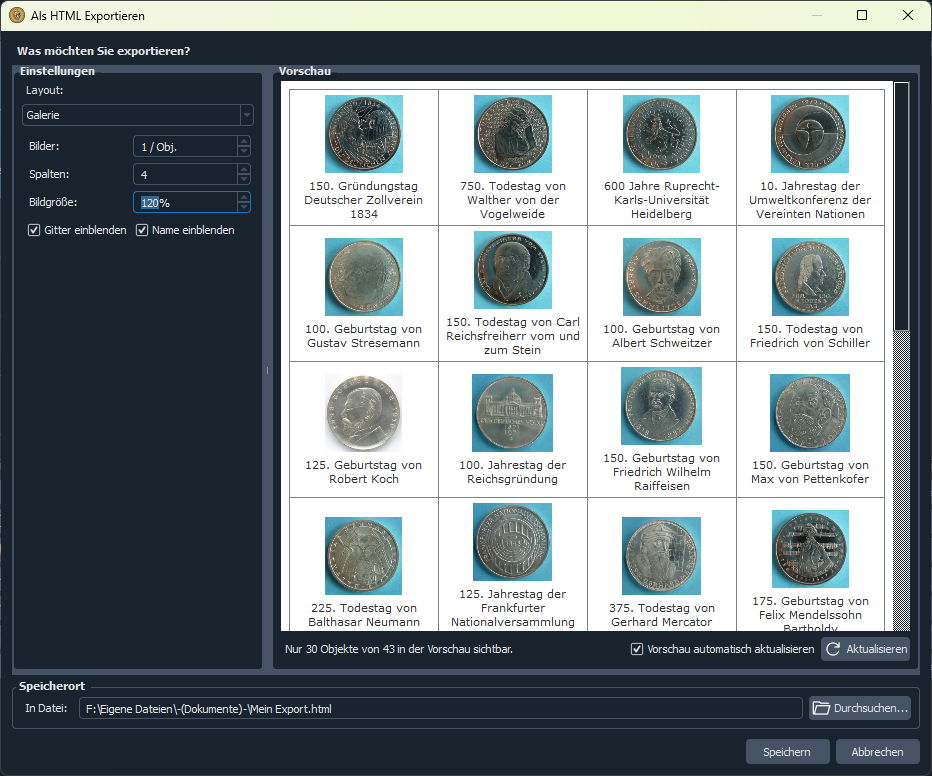Uncheck the Name einblenden option
The height and width of the screenshot is (776, 932).
tap(142, 230)
